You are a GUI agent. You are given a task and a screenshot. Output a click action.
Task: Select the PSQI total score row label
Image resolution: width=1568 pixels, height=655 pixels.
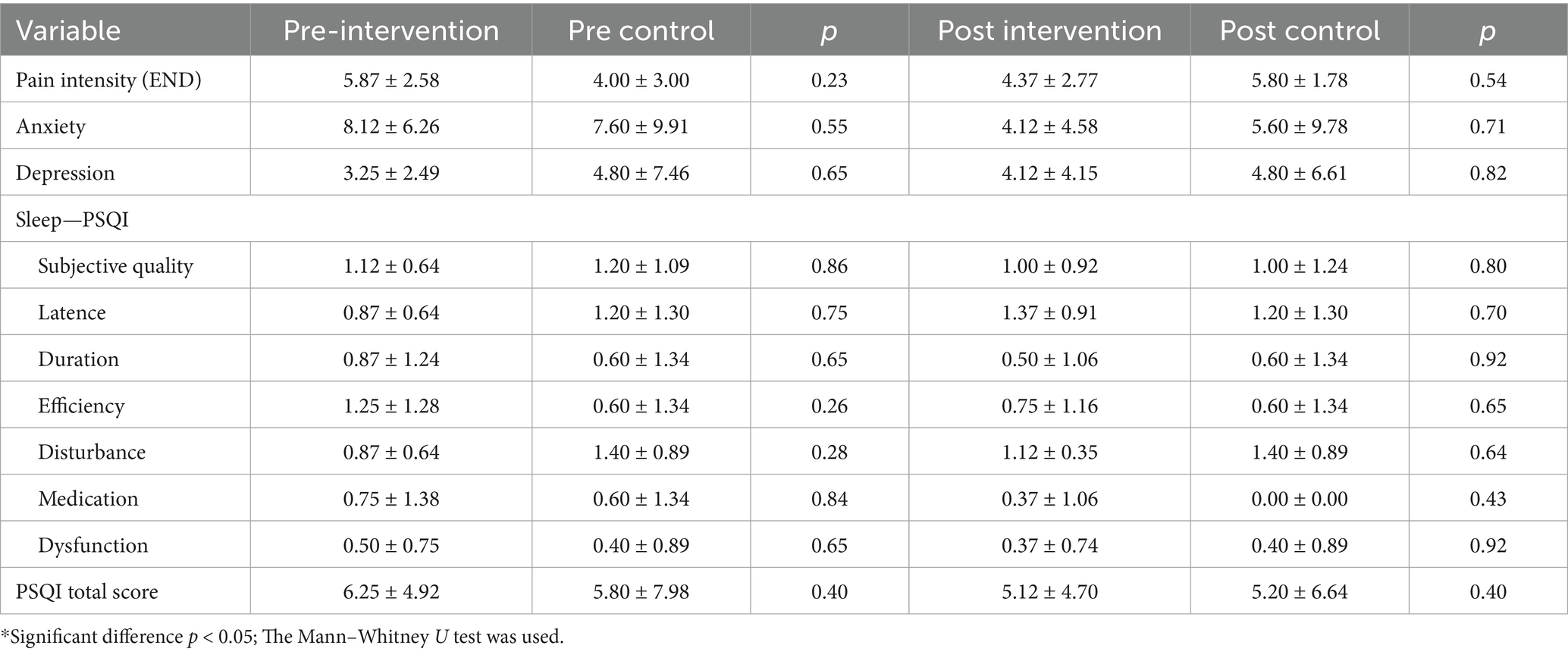click(x=87, y=591)
